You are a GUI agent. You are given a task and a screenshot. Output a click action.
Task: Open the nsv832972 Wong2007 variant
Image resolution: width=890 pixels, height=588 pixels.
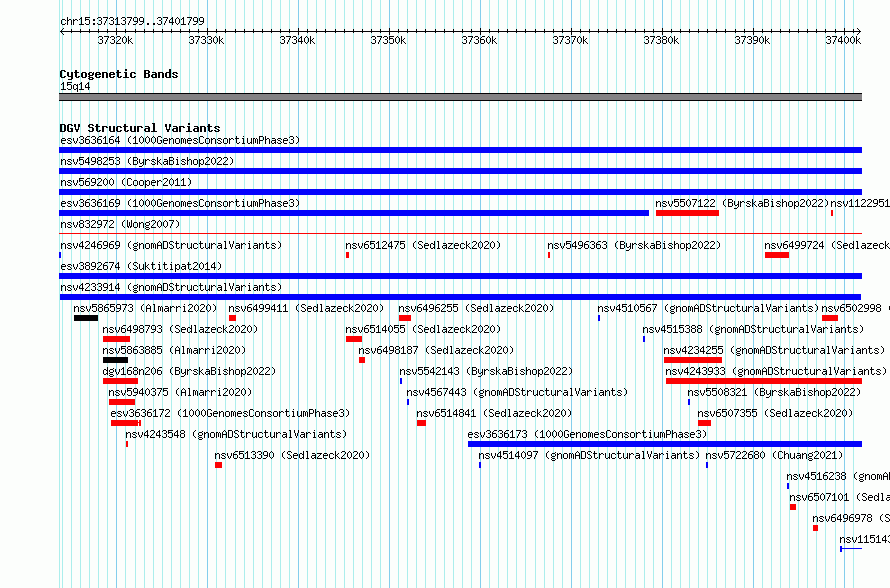click(x=120, y=224)
